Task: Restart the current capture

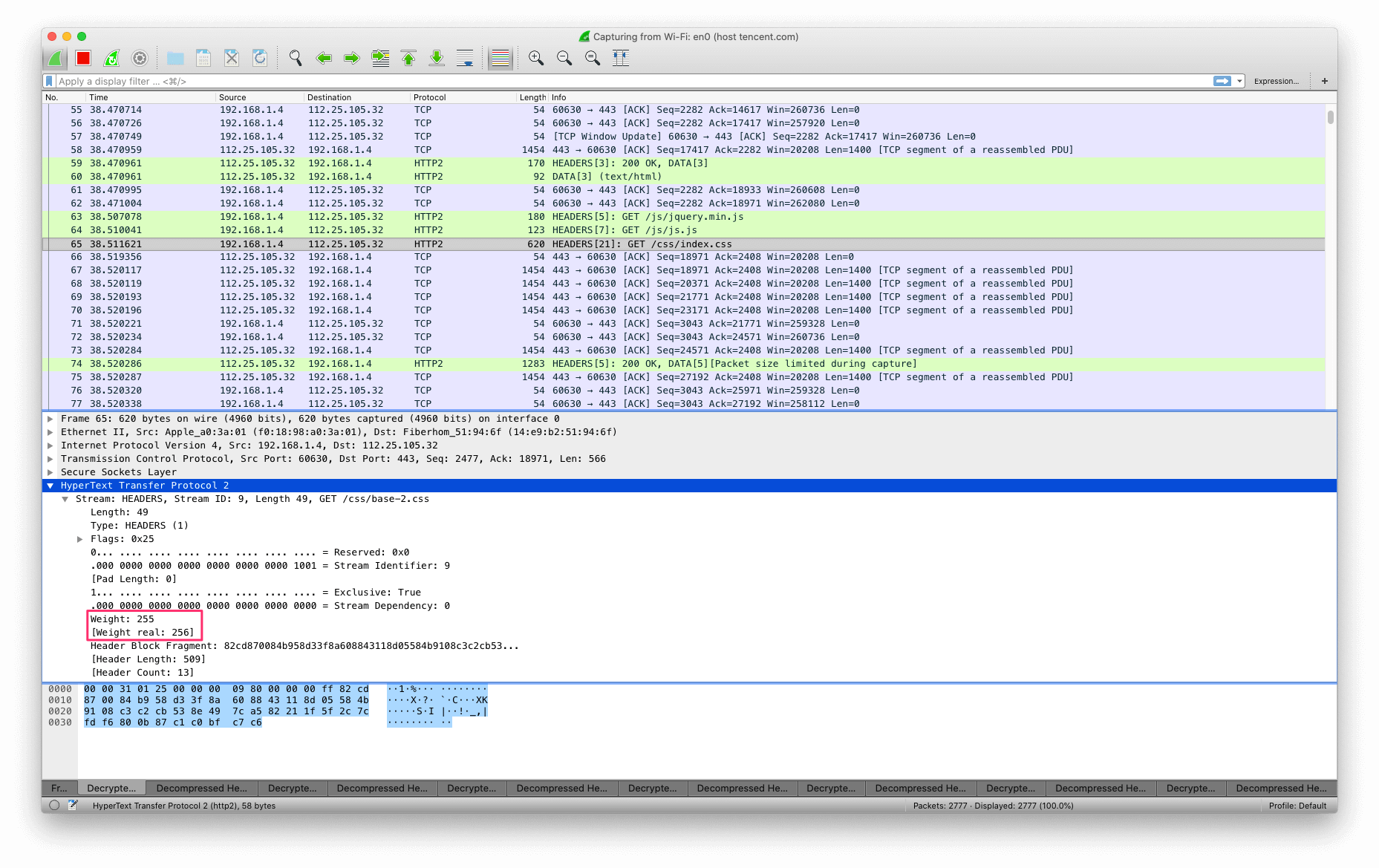Action: point(111,58)
